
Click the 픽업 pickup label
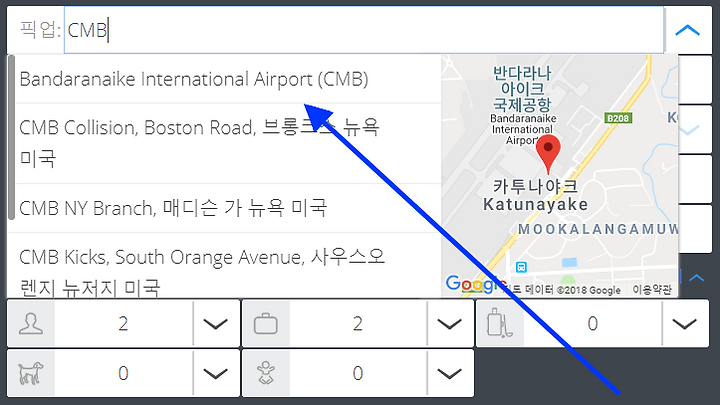tap(40, 30)
